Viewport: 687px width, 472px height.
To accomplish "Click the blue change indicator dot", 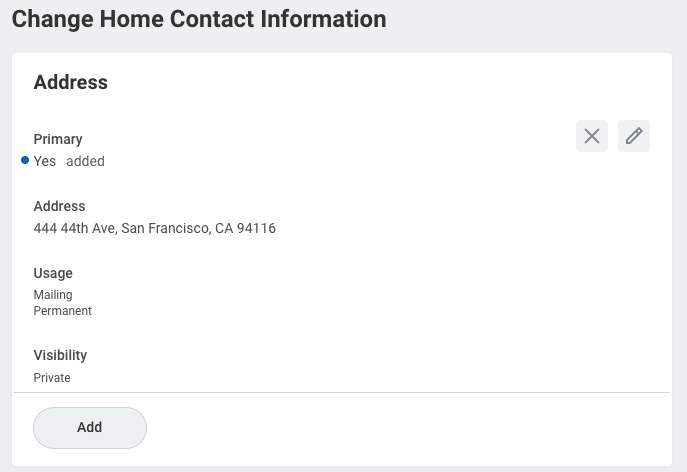I will click(x=25, y=161).
